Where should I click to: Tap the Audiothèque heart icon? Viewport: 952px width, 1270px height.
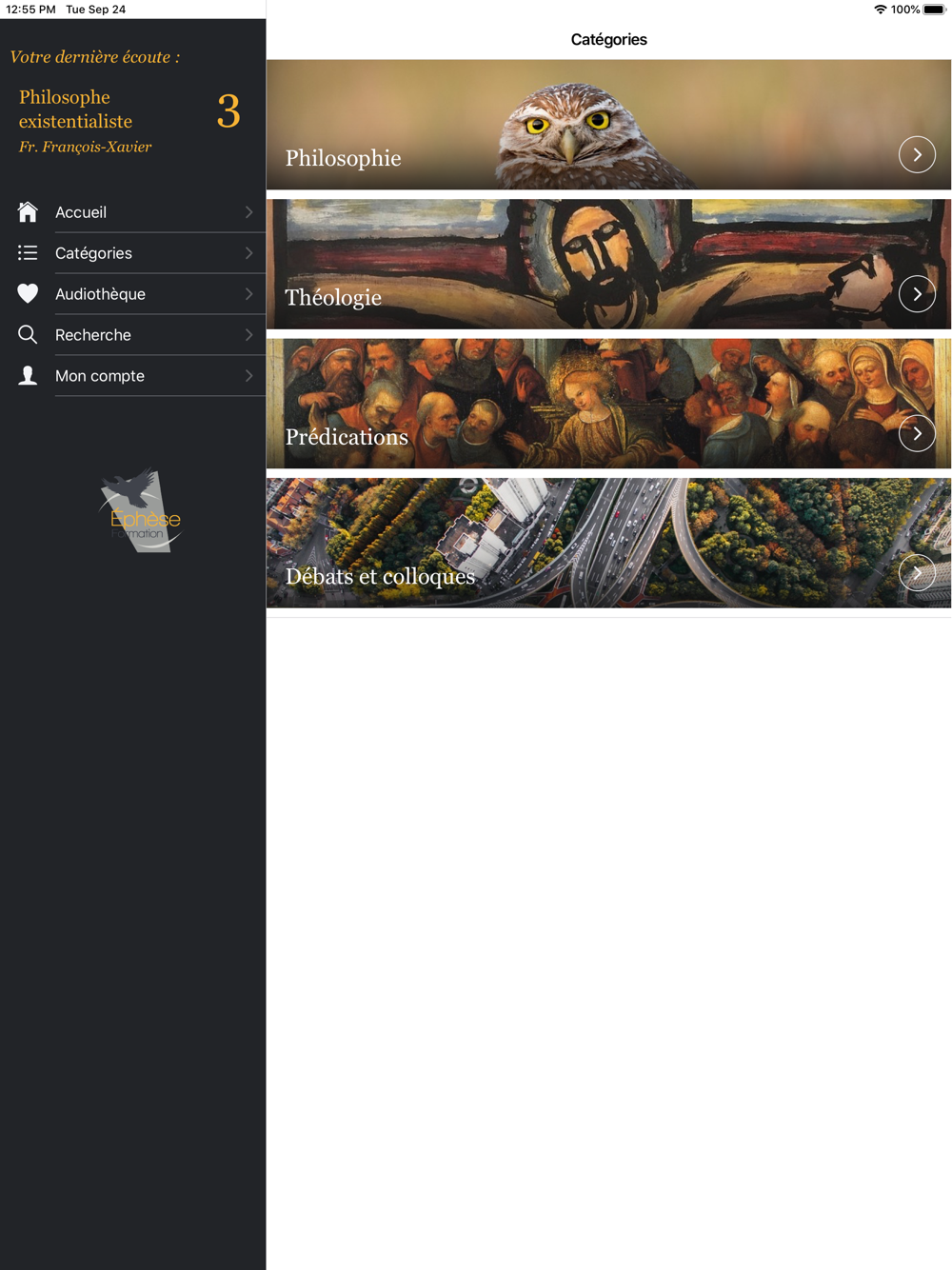pyautogui.click(x=28, y=293)
